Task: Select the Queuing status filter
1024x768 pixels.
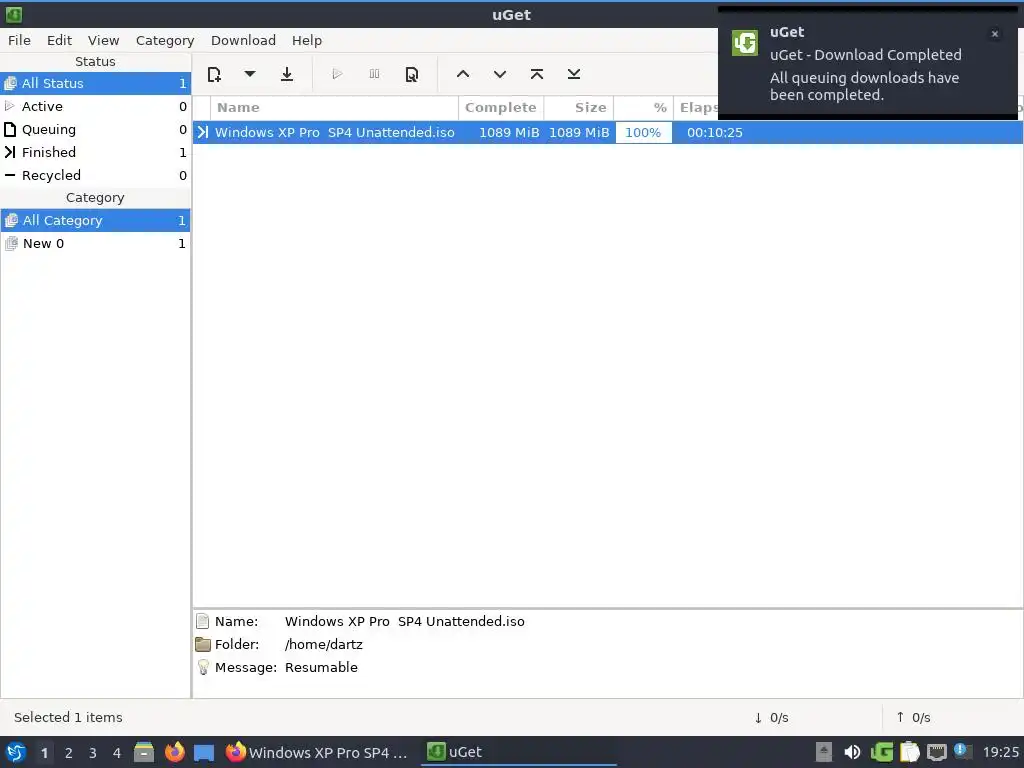Action: tap(95, 129)
